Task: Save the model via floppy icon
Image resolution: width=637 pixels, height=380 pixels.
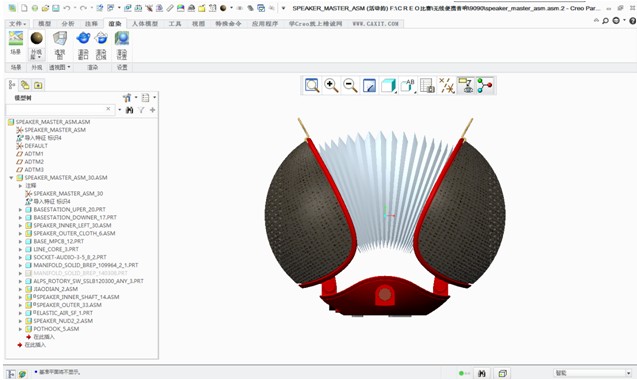Action: (56, 8)
